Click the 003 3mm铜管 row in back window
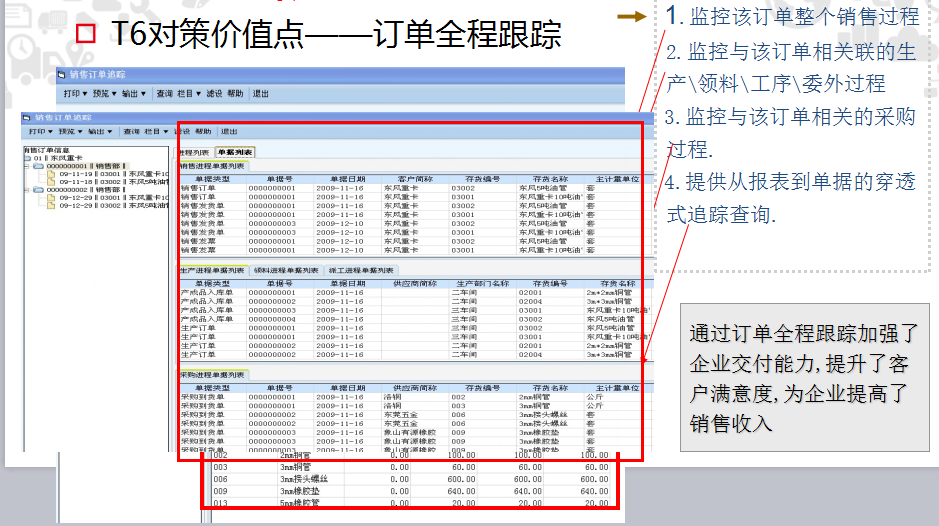This screenshot has width=939, height=526. 411,467
